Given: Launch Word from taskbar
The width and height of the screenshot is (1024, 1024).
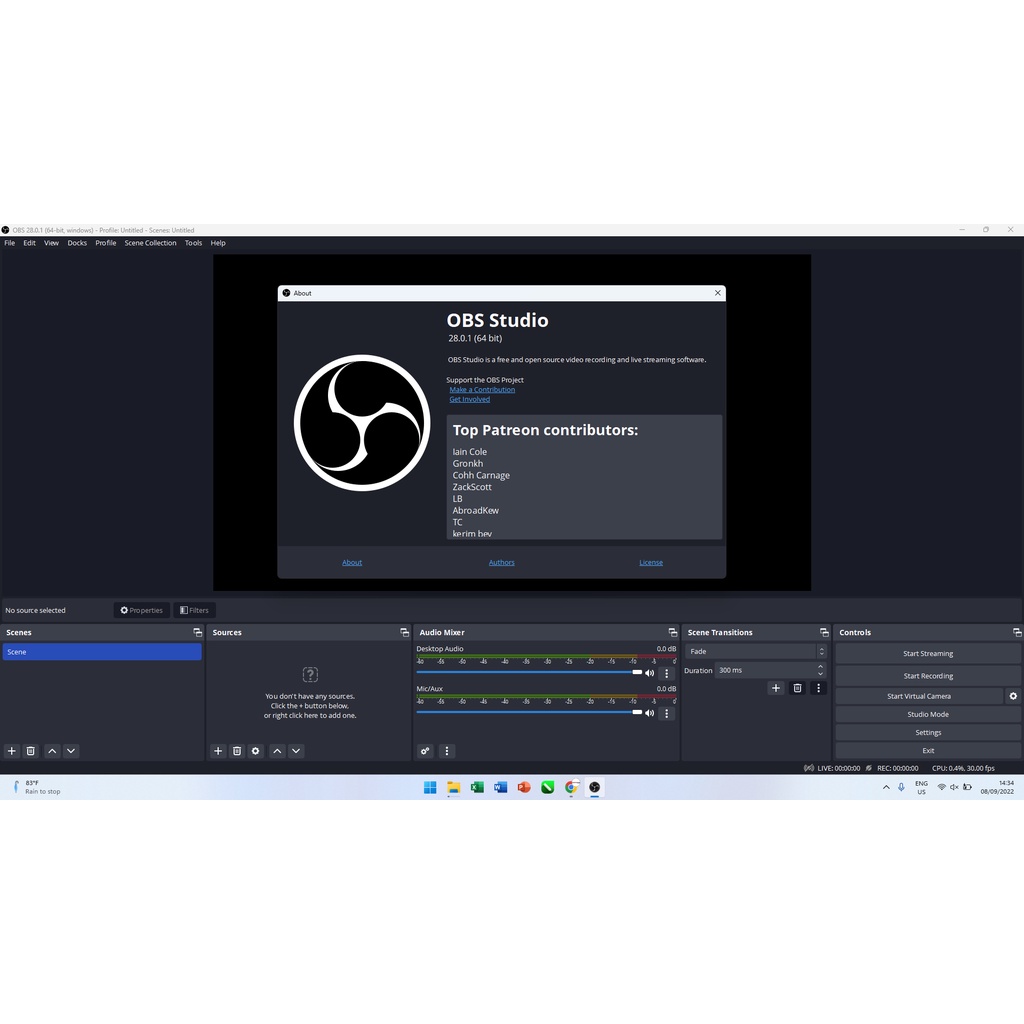Looking at the screenshot, I should [x=501, y=788].
